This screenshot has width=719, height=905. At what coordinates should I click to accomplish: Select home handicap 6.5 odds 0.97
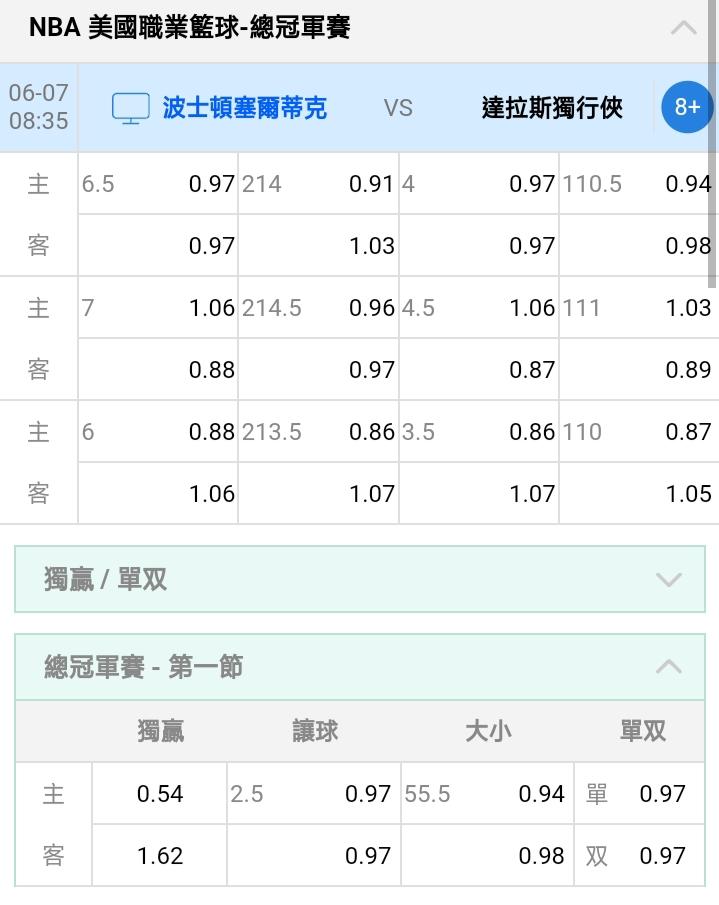tap(158, 184)
